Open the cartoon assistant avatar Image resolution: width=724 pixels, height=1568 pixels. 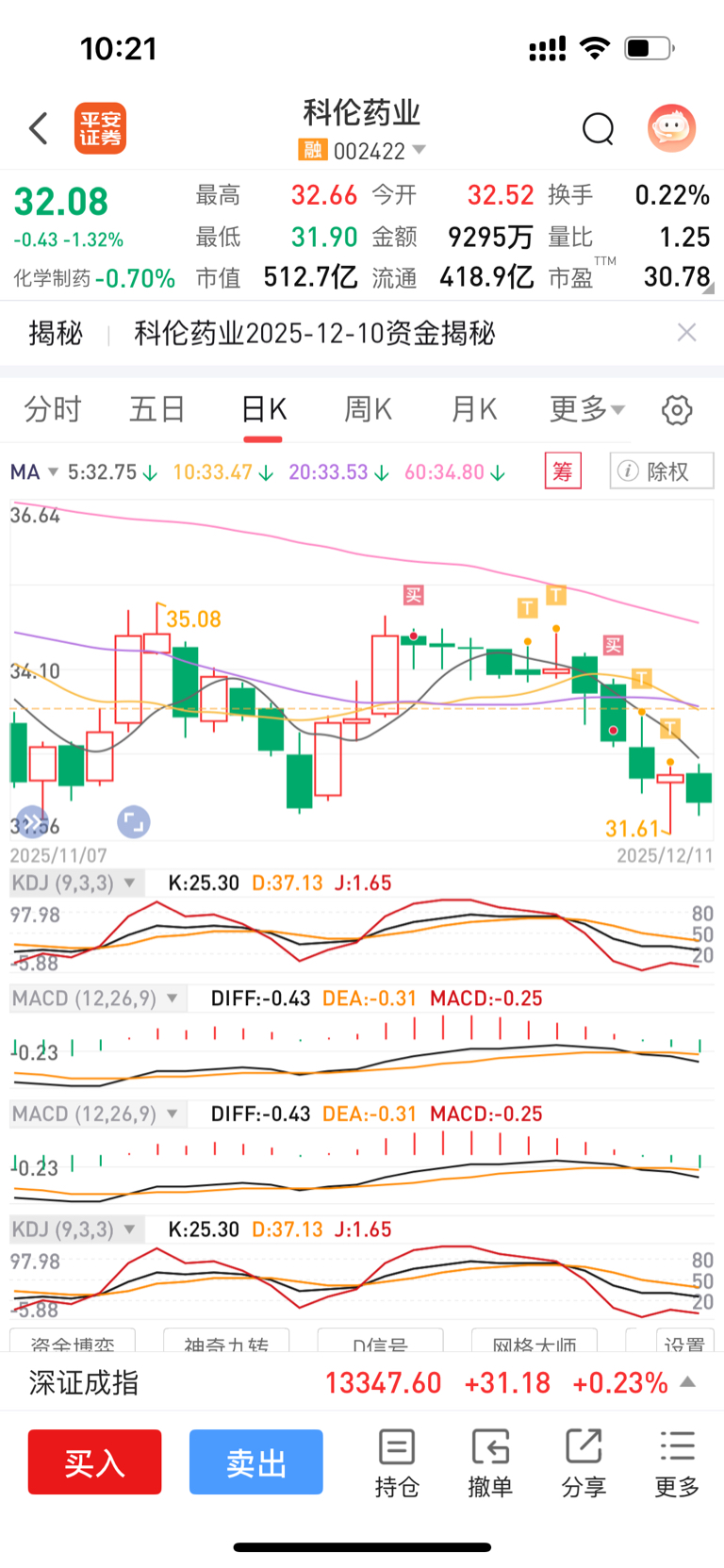[x=671, y=127]
